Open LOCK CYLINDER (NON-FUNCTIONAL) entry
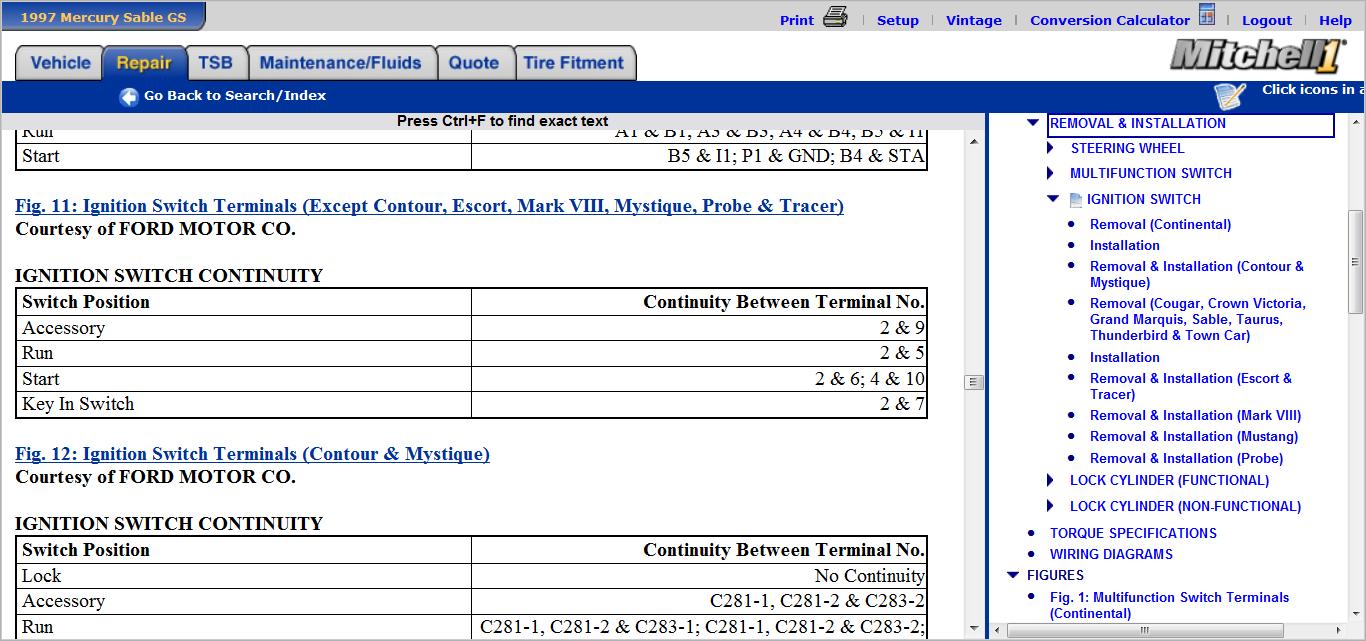 click(1186, 506)
